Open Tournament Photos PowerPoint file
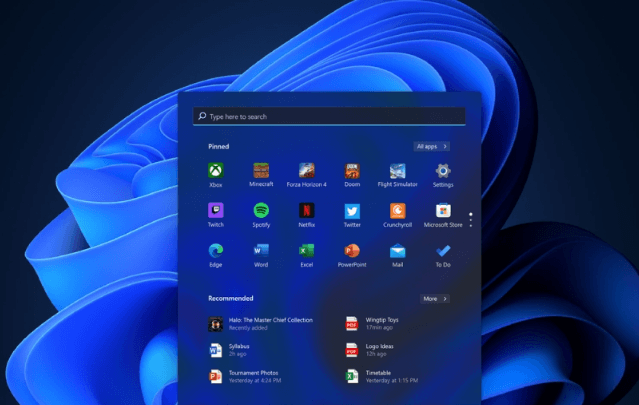This screenshot has height=405, width=639. 245,376
